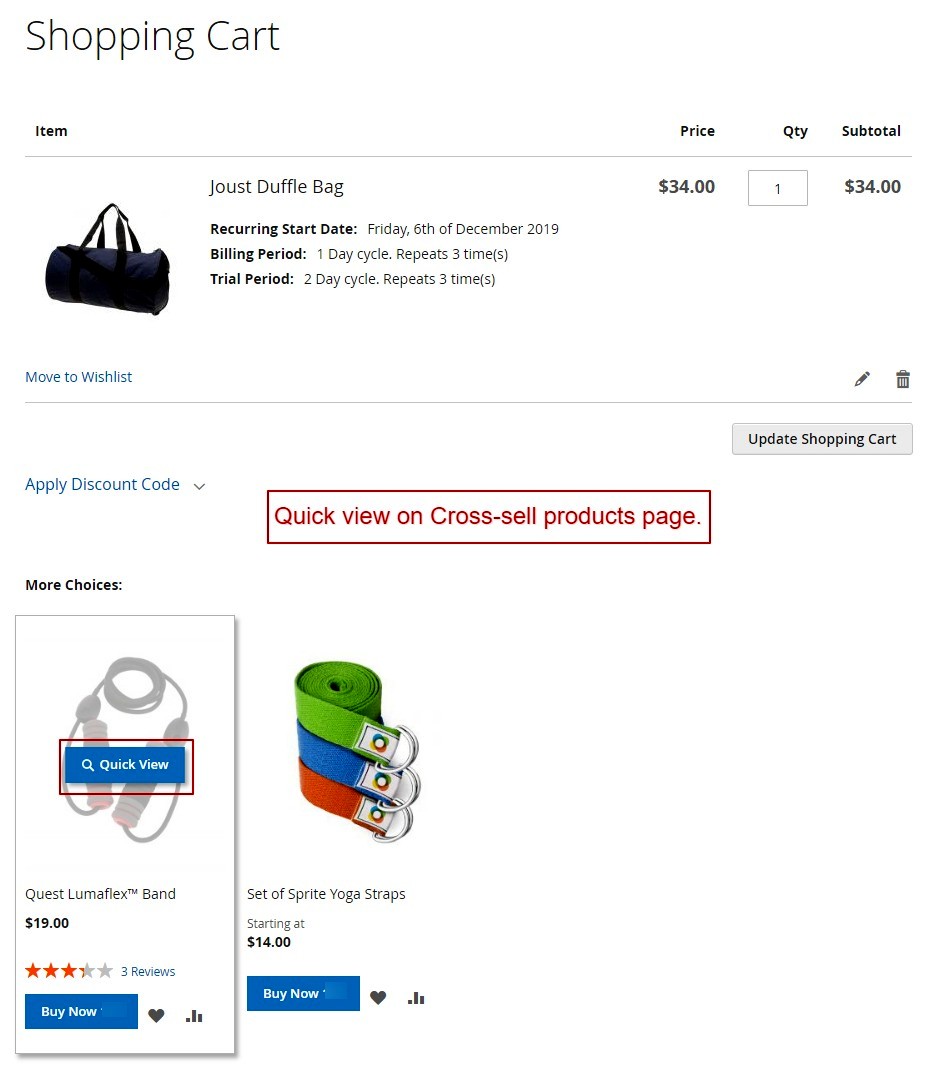Click the chevron next to Apply Discount Code

(199, 486)
